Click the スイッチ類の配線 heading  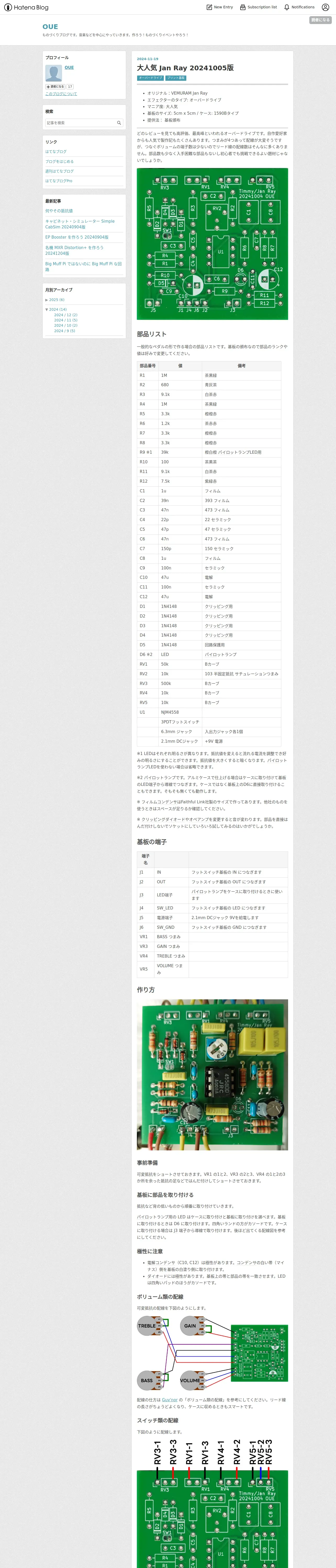158,1421
